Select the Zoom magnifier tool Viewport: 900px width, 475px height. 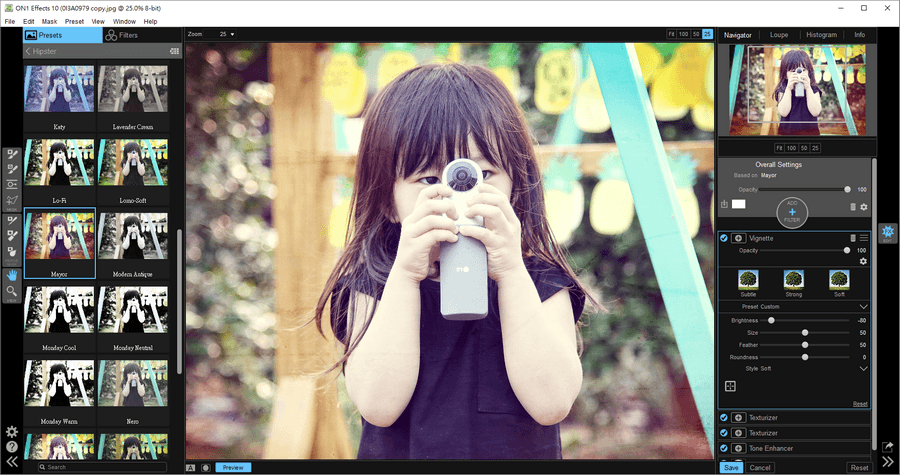pos(12,291)
